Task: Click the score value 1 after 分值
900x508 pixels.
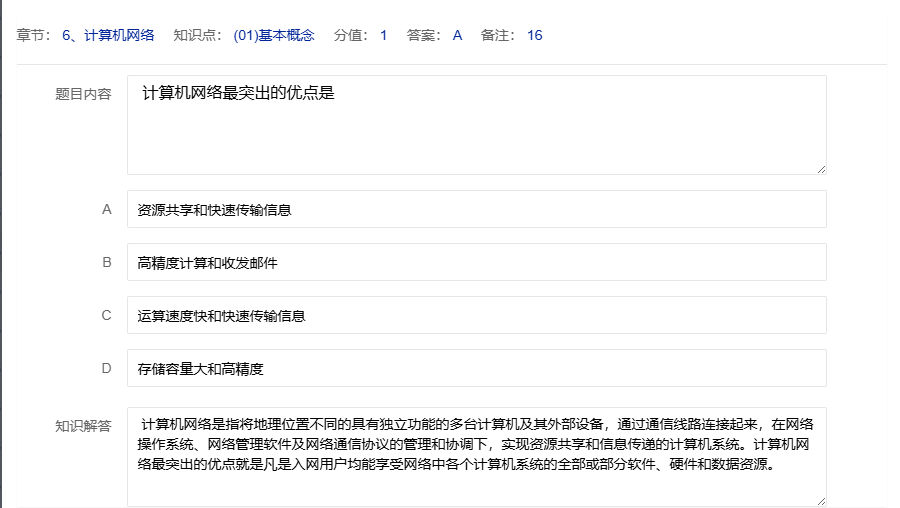Action: coord(383,36)
